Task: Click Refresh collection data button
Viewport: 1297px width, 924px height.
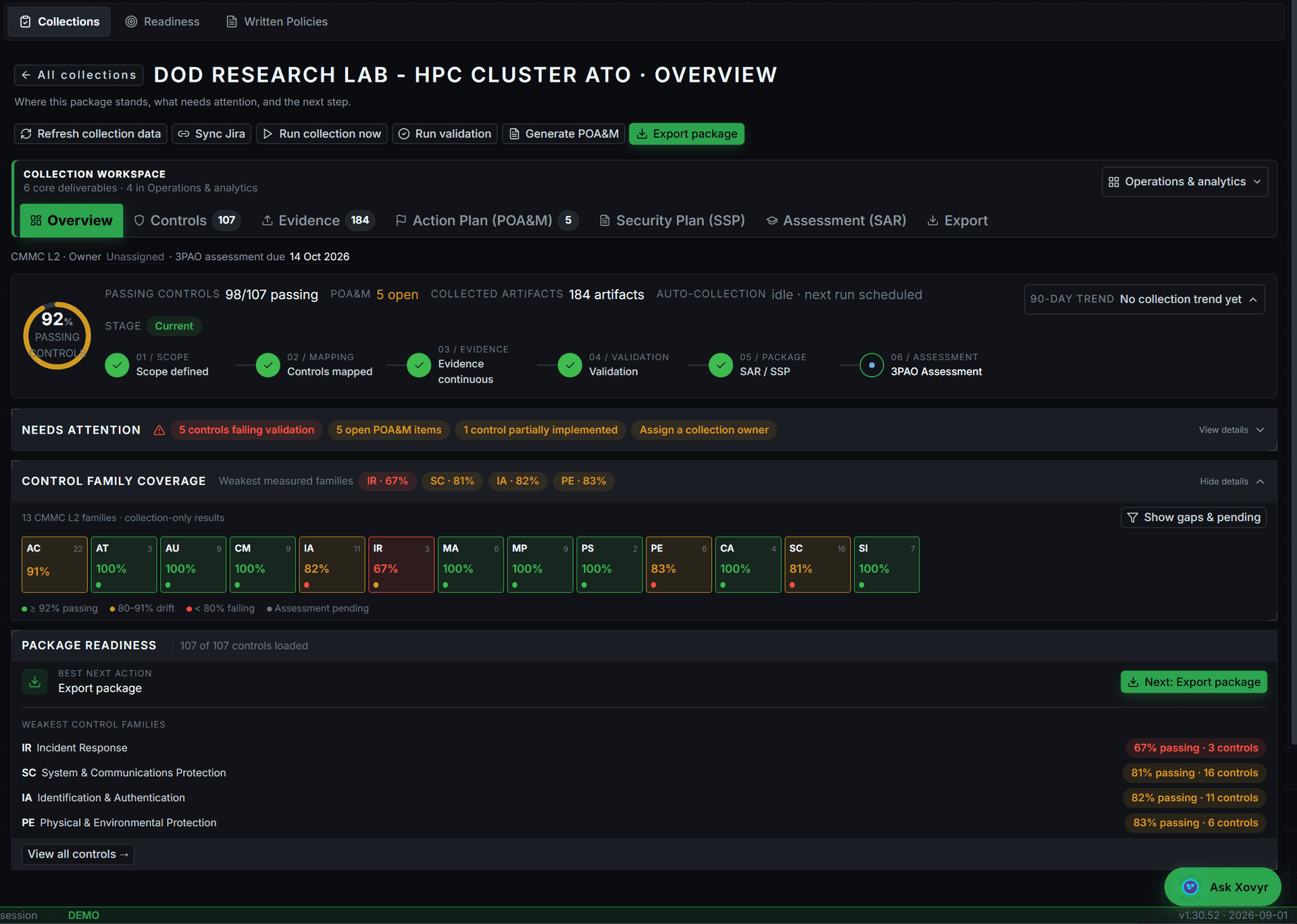Action: (91, 134)
